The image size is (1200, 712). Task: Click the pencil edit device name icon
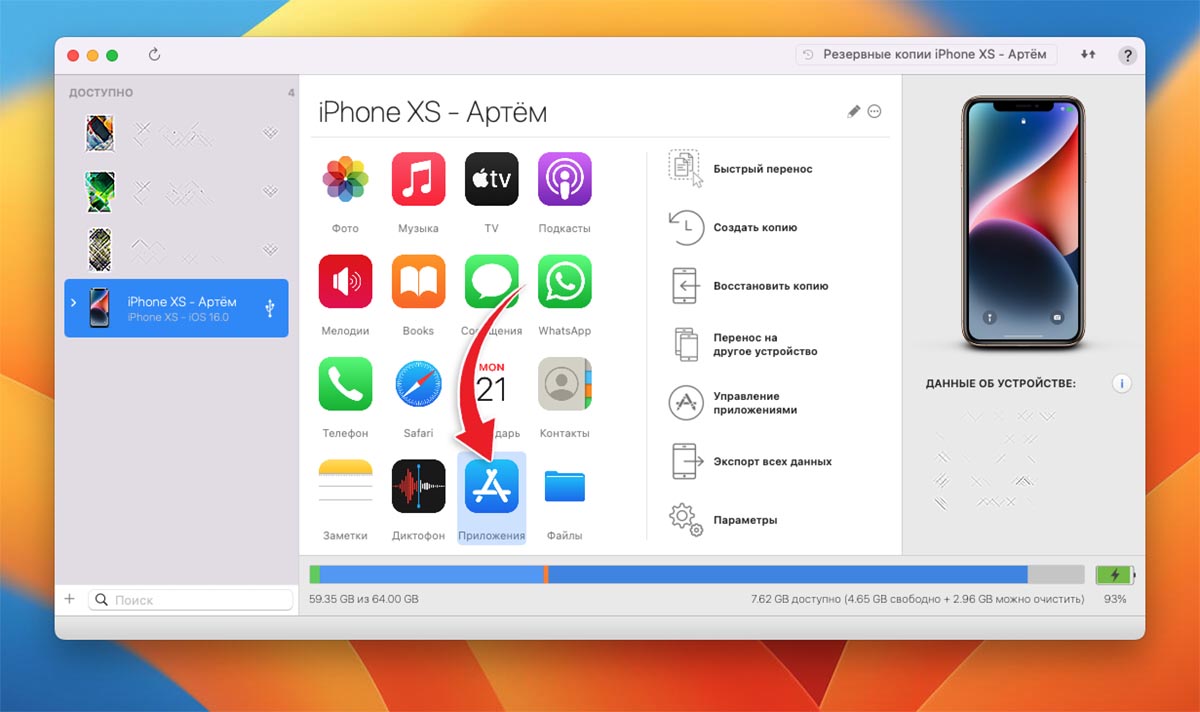tap(853, 112)
